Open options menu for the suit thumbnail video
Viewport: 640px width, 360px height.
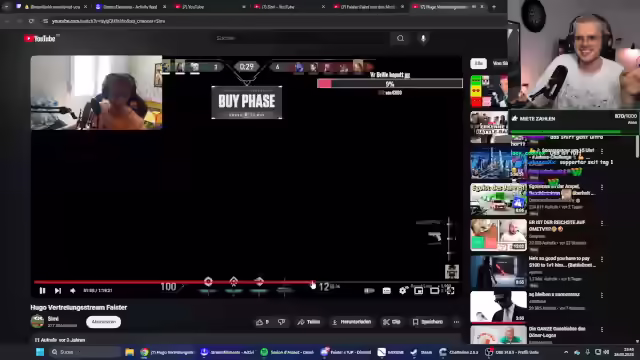[602, 294]
